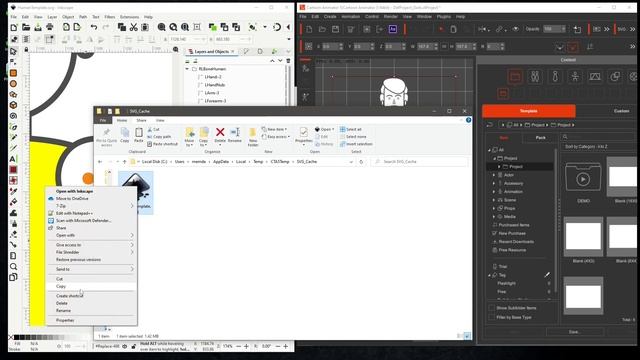Click Save project icon in Cartoon Animator

pos(336,29)
